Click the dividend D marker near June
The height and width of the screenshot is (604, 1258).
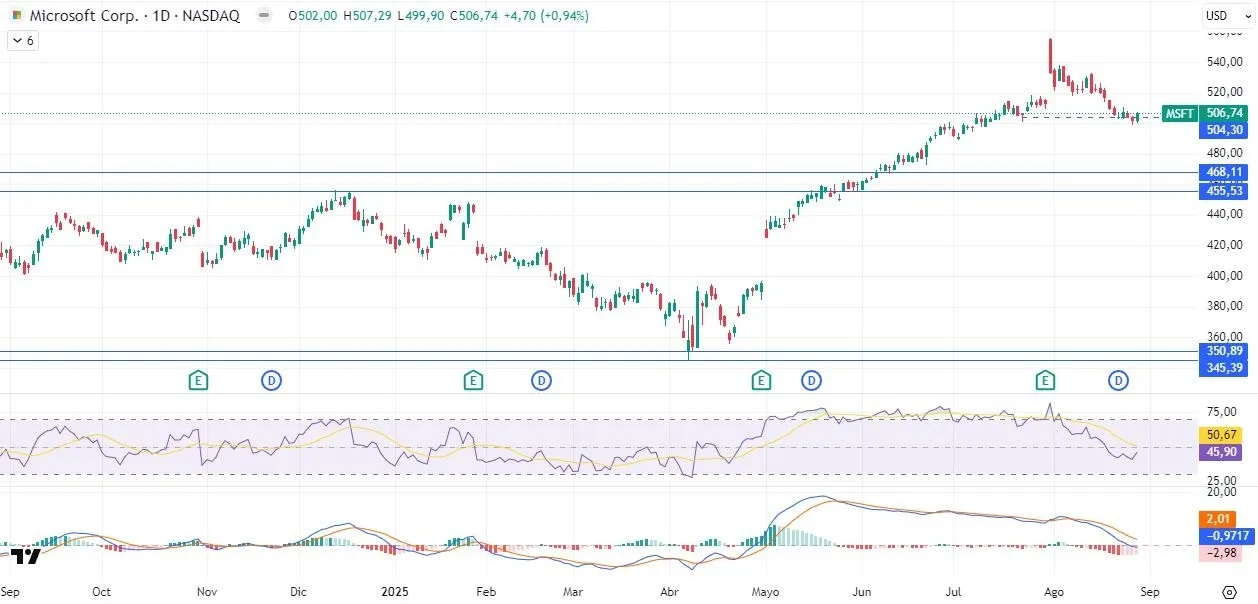coord(811,380)
